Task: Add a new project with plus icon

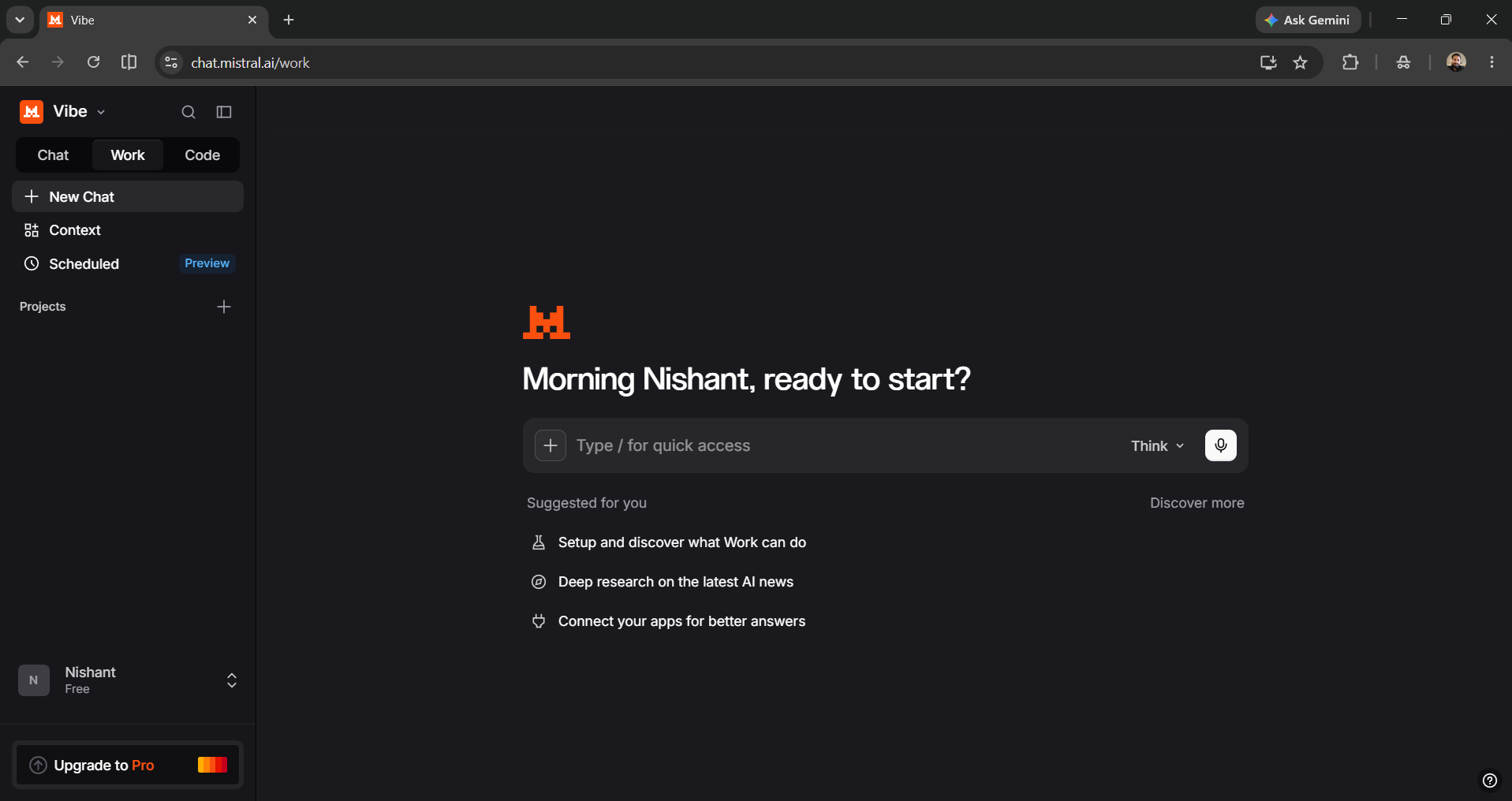Action: (x=224, y=307)
